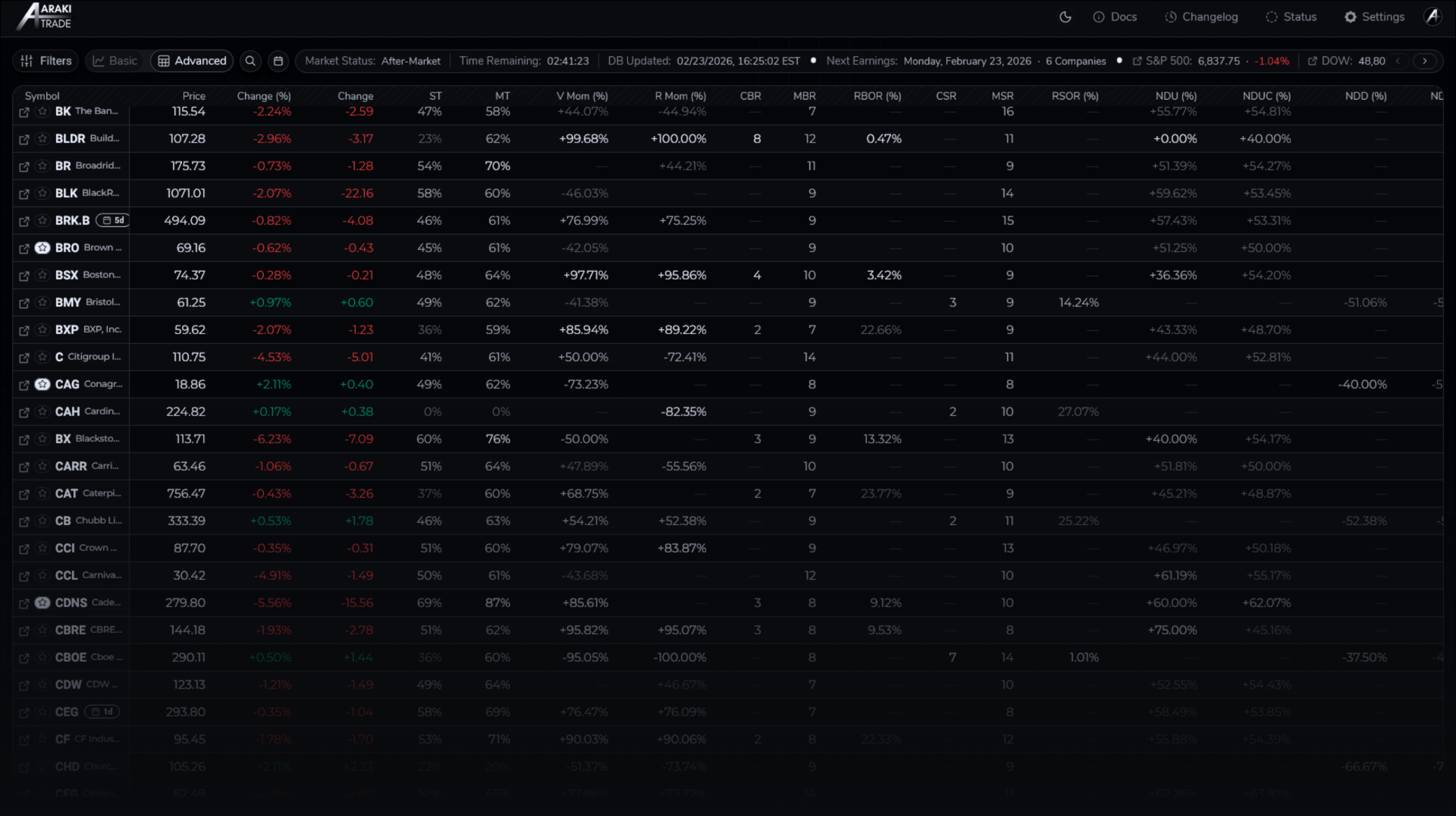Click the Settings gear icon

(1350, 17)
